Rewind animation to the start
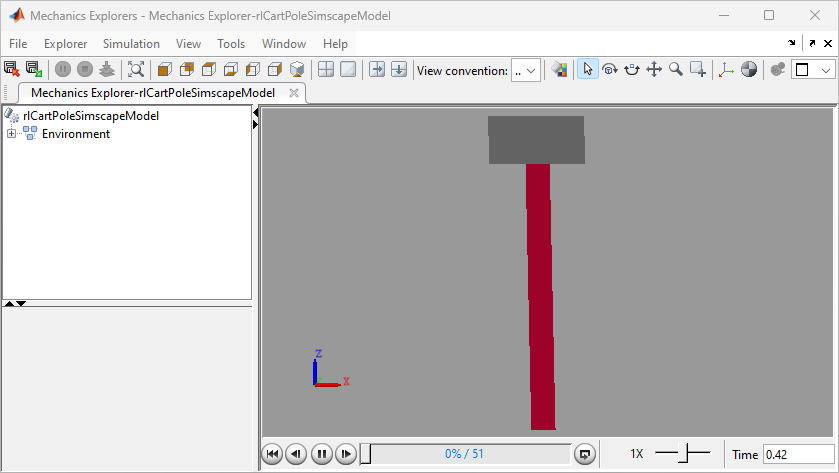The height and width of the screenshot is (473, 839). click(271, 454)
